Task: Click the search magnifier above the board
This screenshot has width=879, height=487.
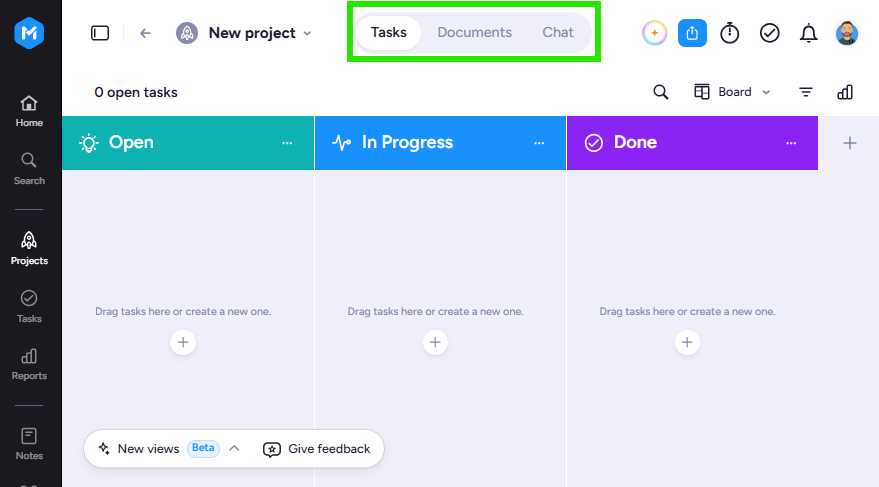Action: [x=660, y=92]
